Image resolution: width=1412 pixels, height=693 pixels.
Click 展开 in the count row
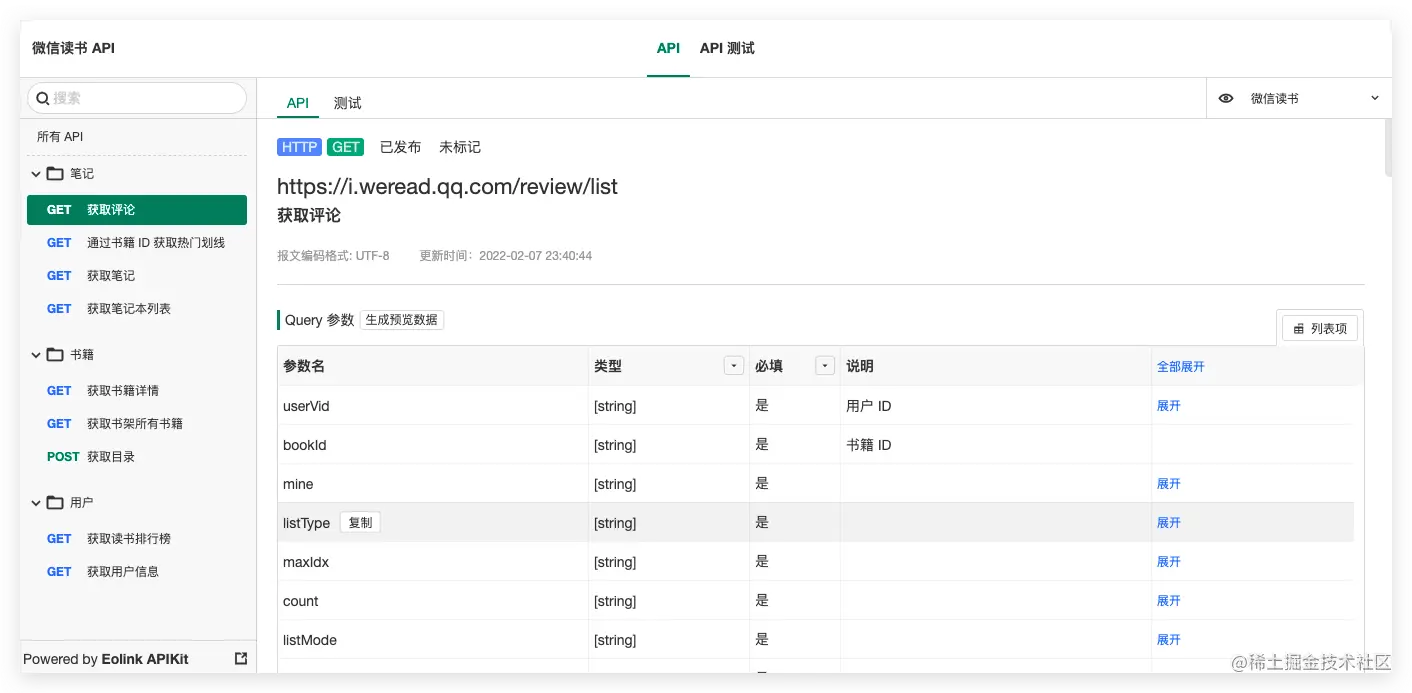(1169, 601)
